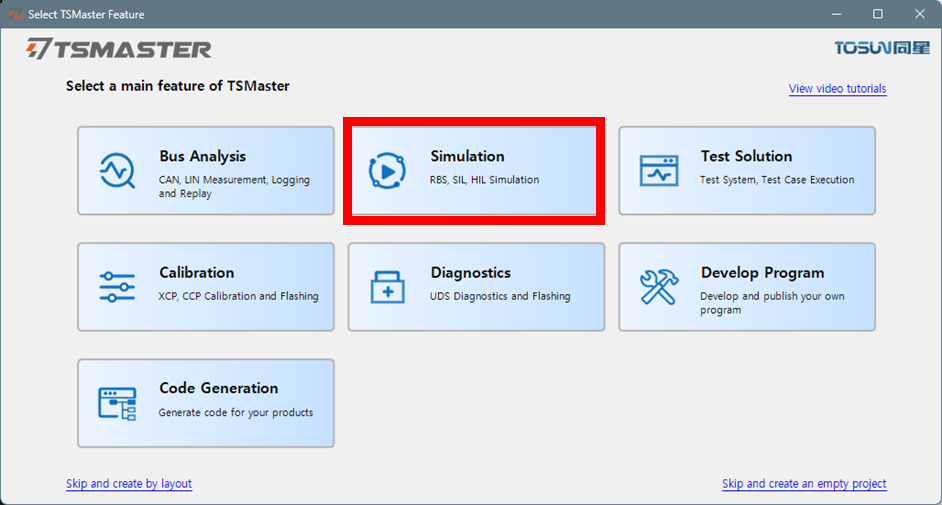
Task: Click the Develop Program wrench-hammer icon
Action: [659, 287]
